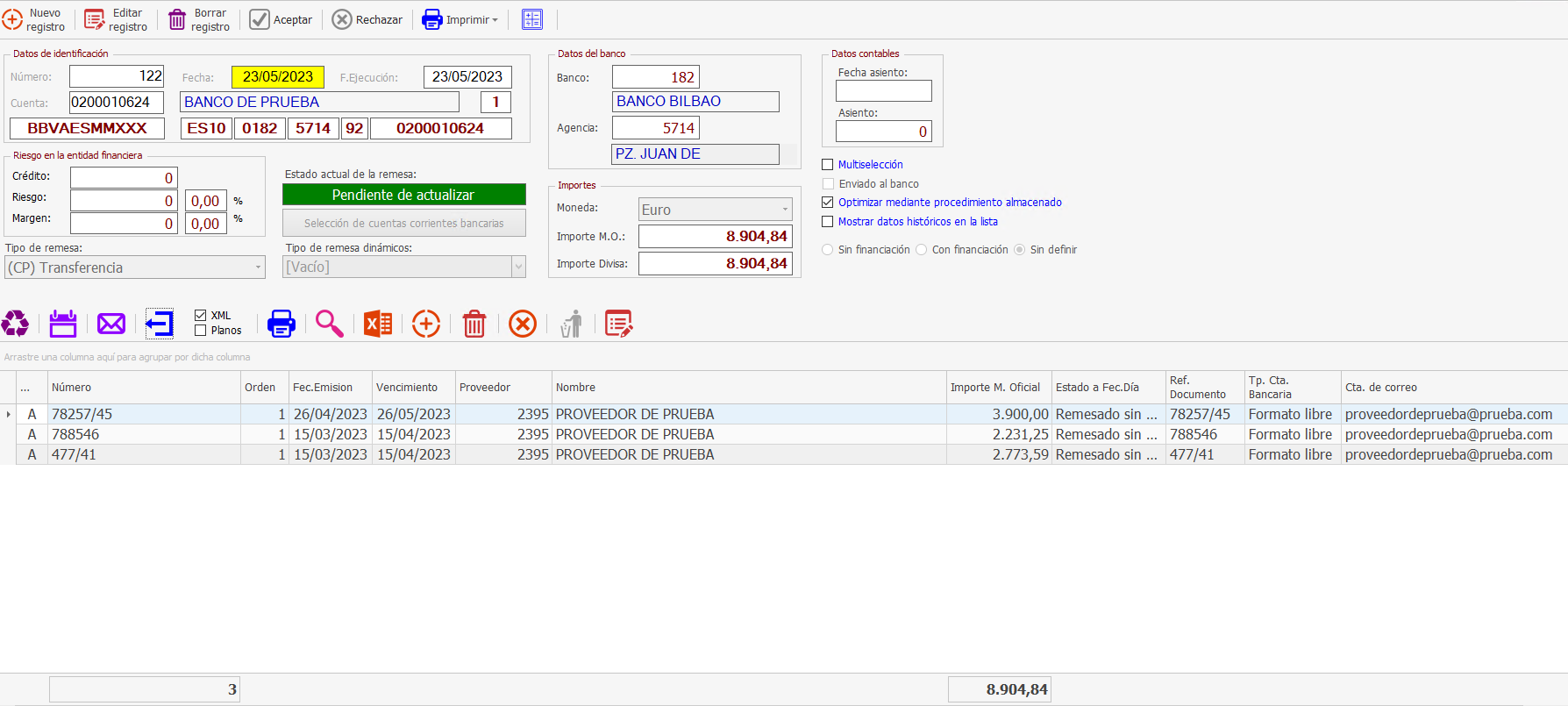The height and width of the screenshot is (706, 1568).
Task: Sort by the Vencimiento column header
Action: click(x=407, y=388)
